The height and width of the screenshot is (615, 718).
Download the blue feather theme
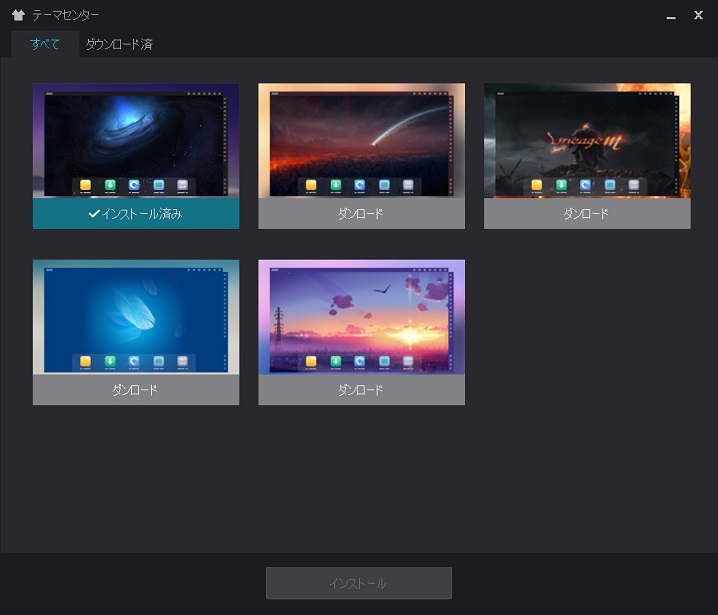click(x=135, y=390)
